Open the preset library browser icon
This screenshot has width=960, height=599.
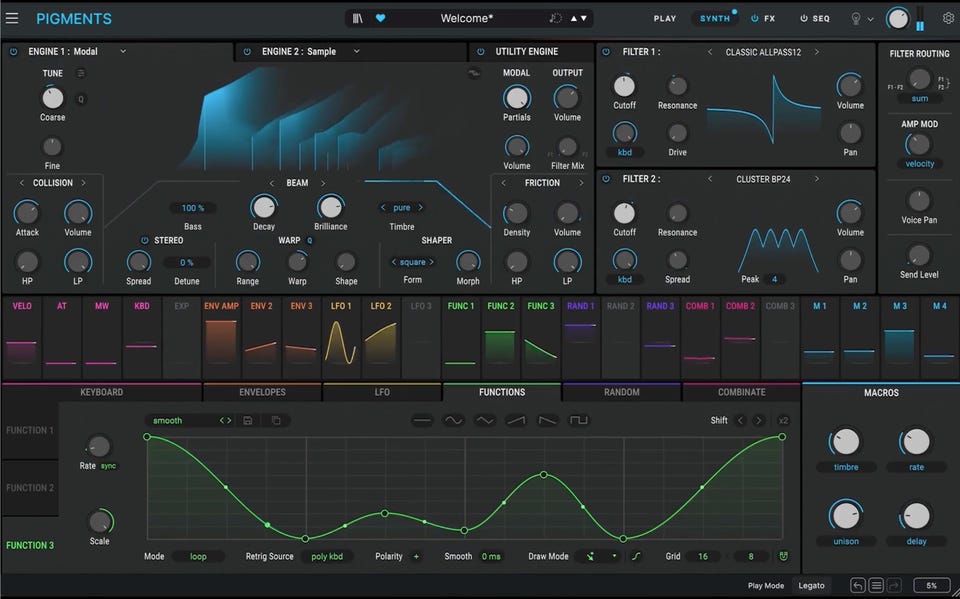point(358,18)
